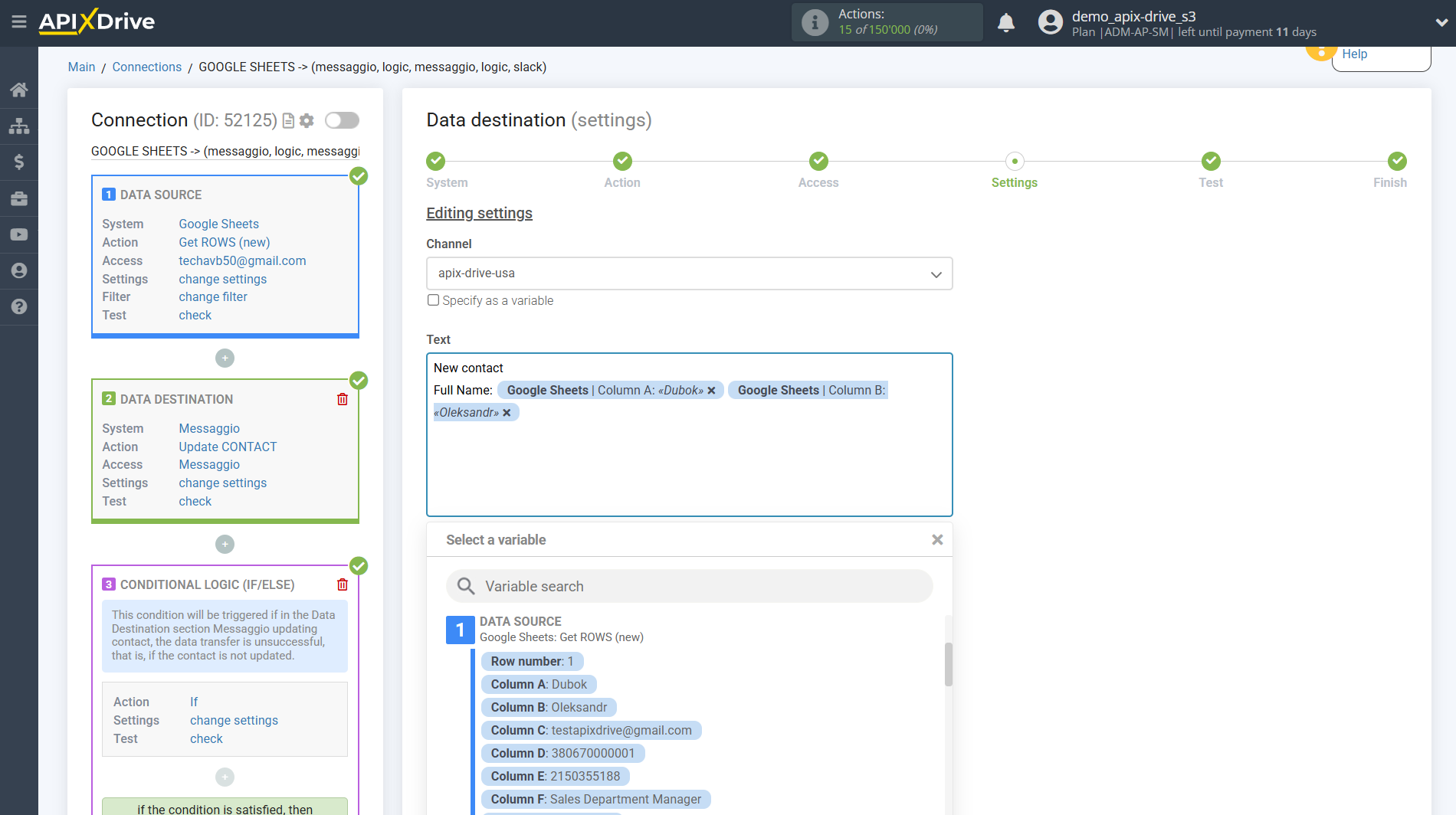Insert Column F Sales Department Manager variable
Viewport: 1456px width, 815px height.
(595, 799)
